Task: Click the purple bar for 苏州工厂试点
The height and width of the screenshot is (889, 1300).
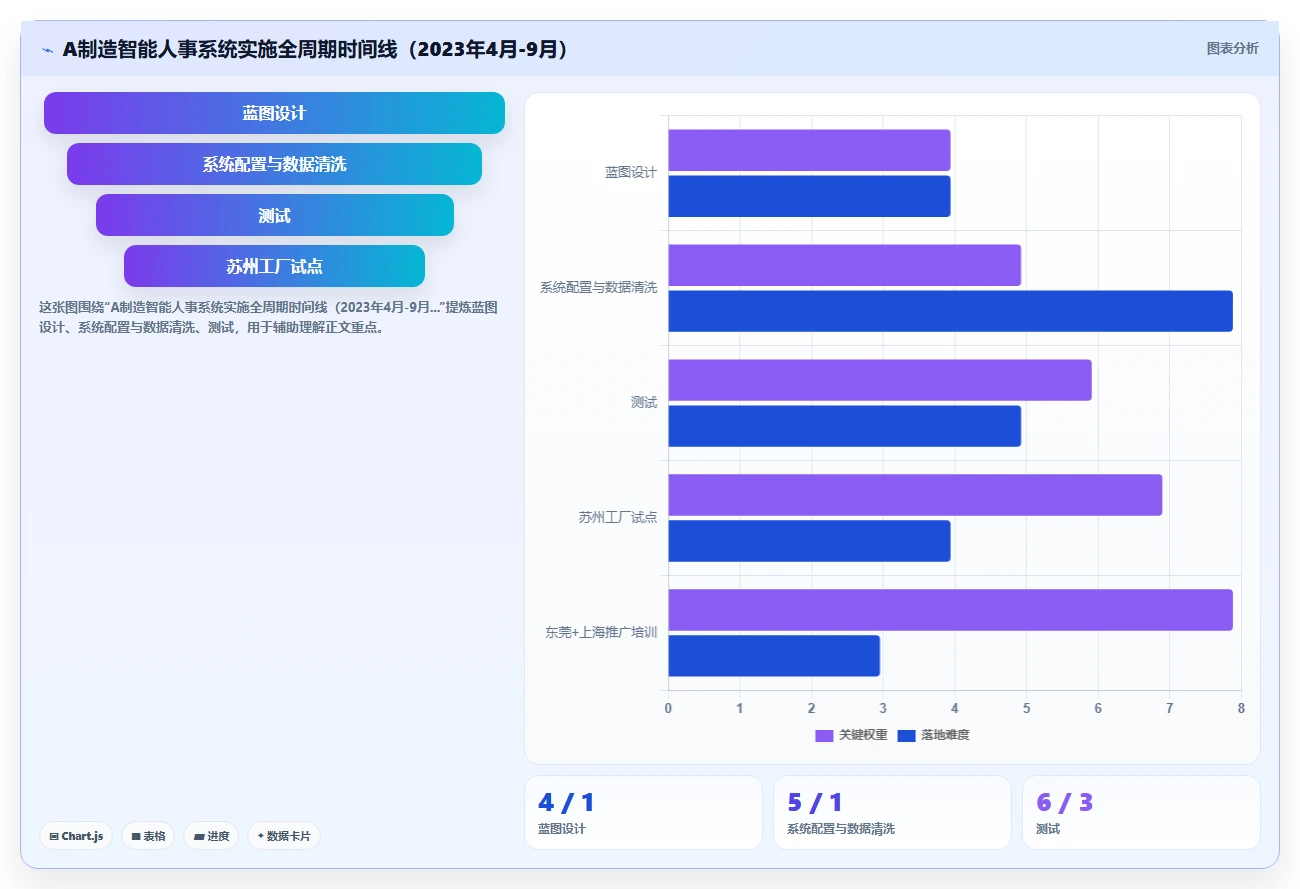Action: tap(915, 495)
